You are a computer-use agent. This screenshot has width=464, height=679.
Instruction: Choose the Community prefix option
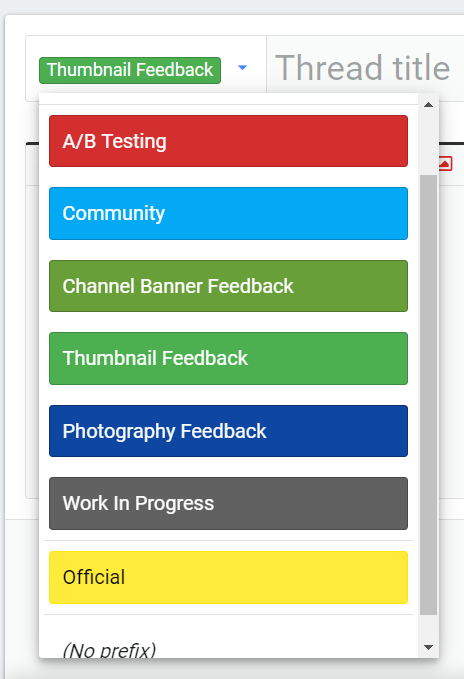coord(229,213)
